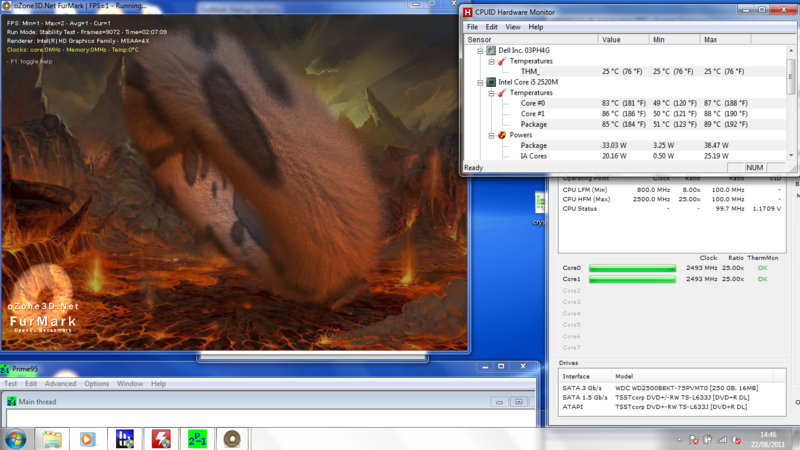Click the Dell Inc. motherboard icon
The image size is (800, 450).
pos(491,51)
